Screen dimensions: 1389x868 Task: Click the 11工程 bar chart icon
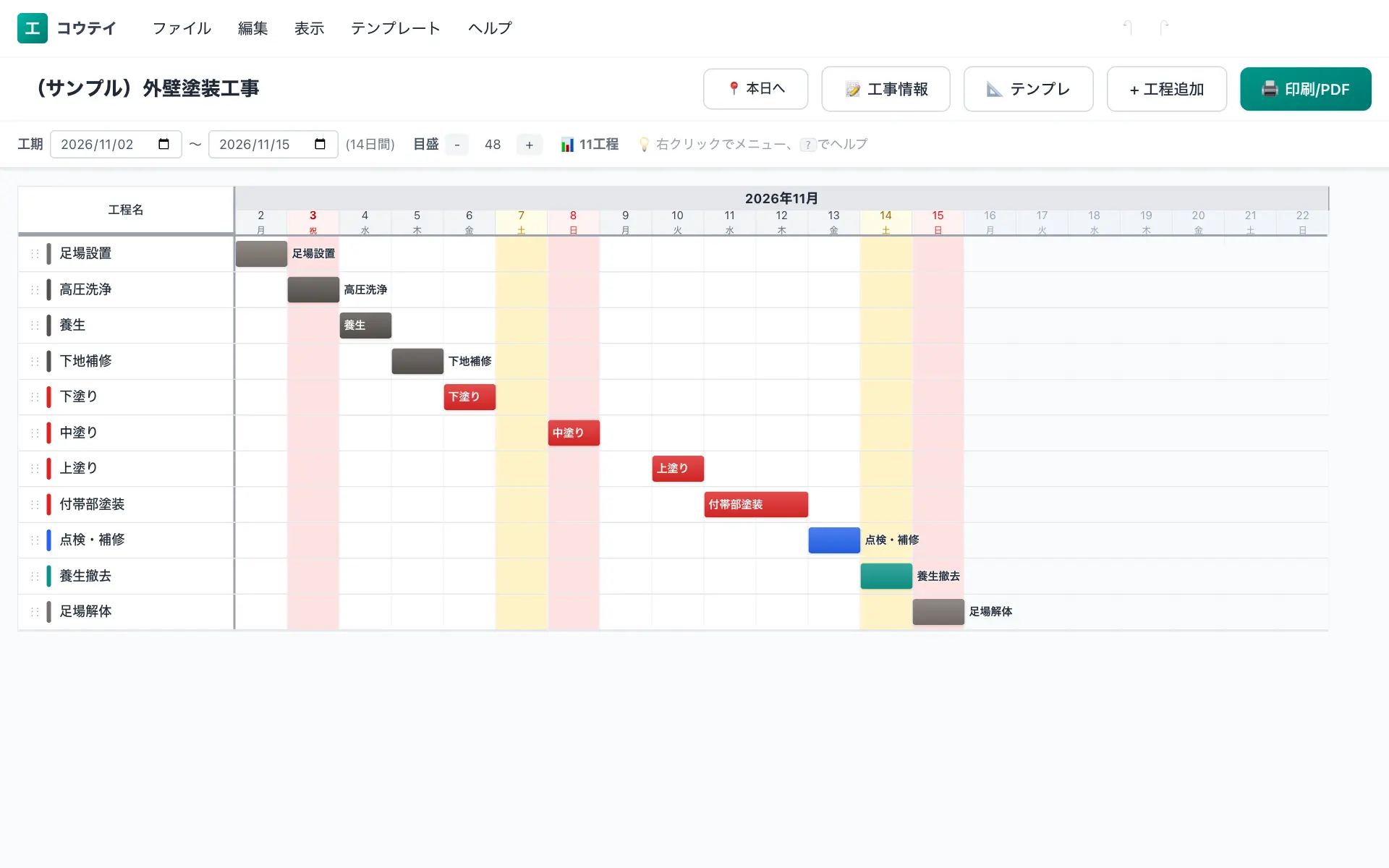click(x=567, y=145)
